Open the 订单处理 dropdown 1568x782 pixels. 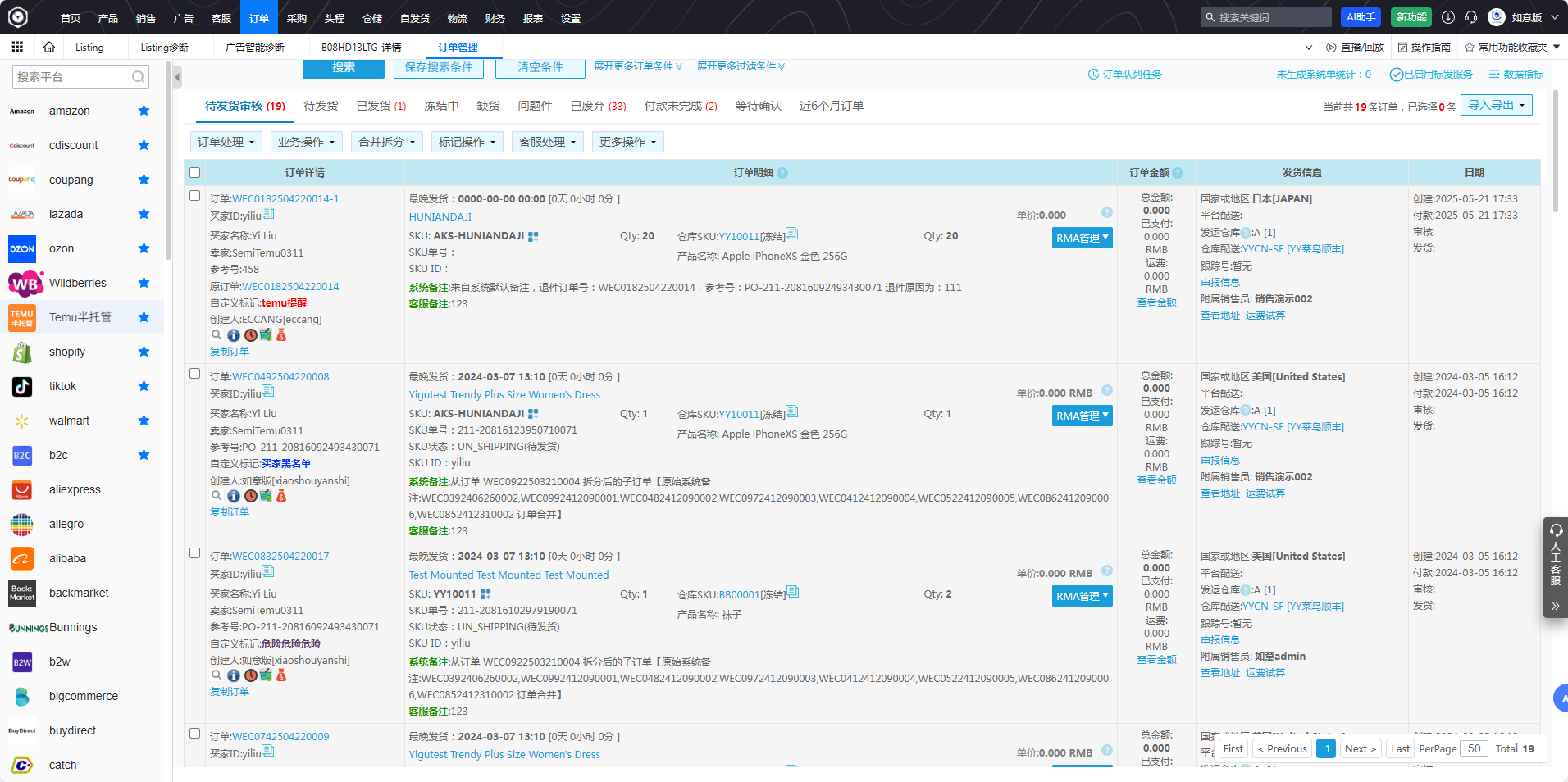point(226,142)
